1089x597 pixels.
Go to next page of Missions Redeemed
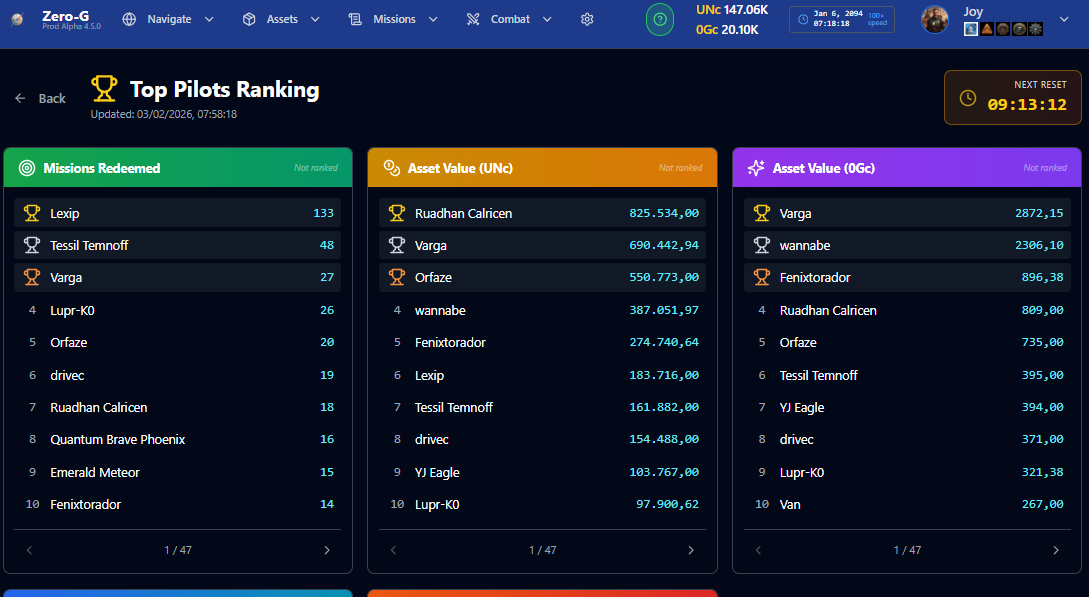[327, 550]
